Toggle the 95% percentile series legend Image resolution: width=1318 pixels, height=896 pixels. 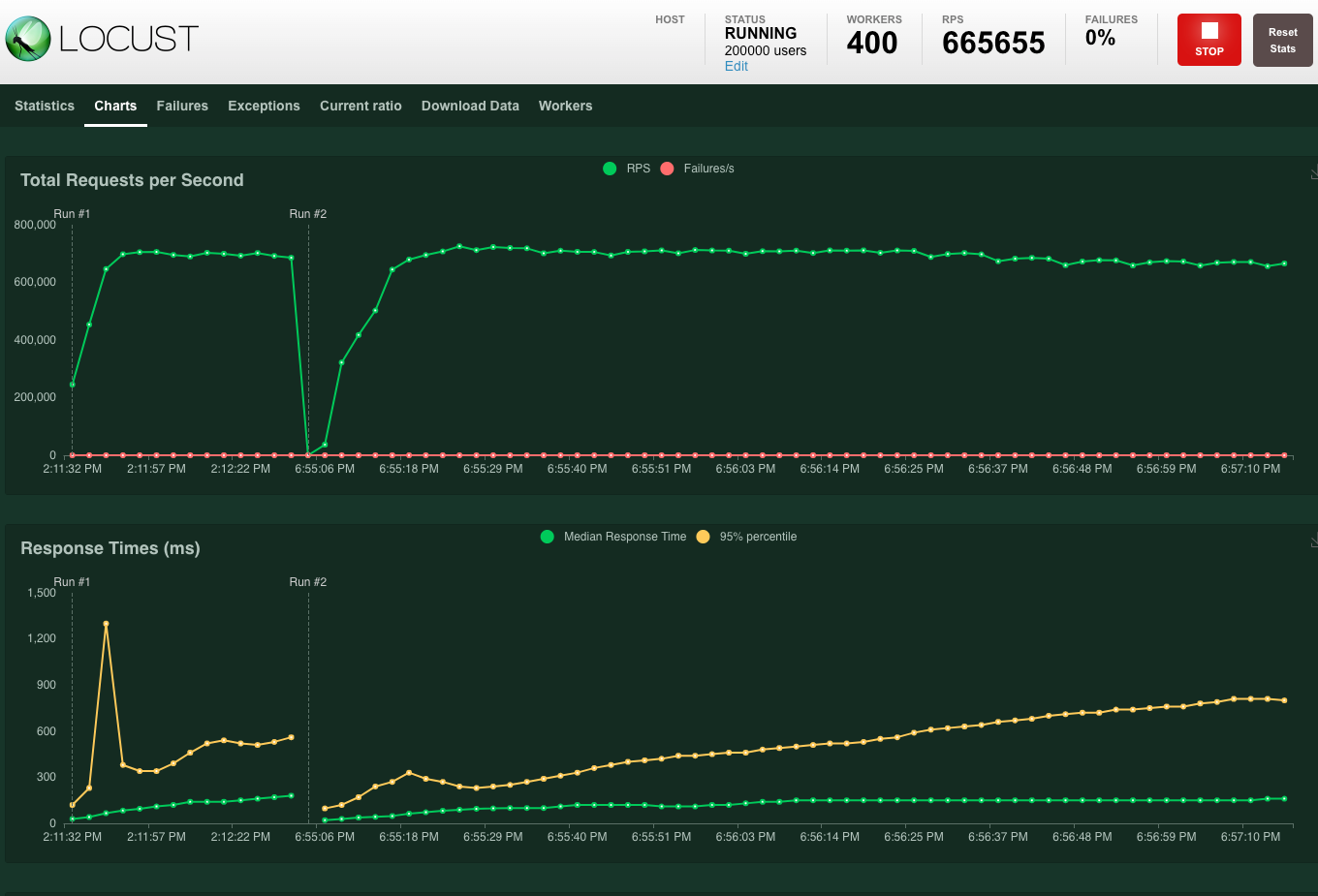point(746,537)
